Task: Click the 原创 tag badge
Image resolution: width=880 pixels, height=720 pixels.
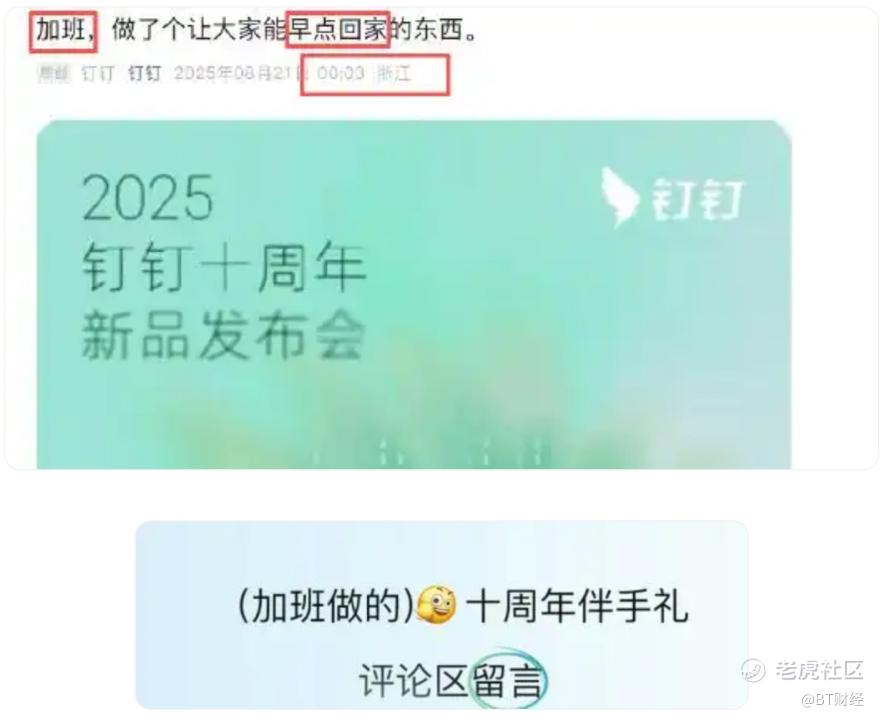Action: [54, 74]
